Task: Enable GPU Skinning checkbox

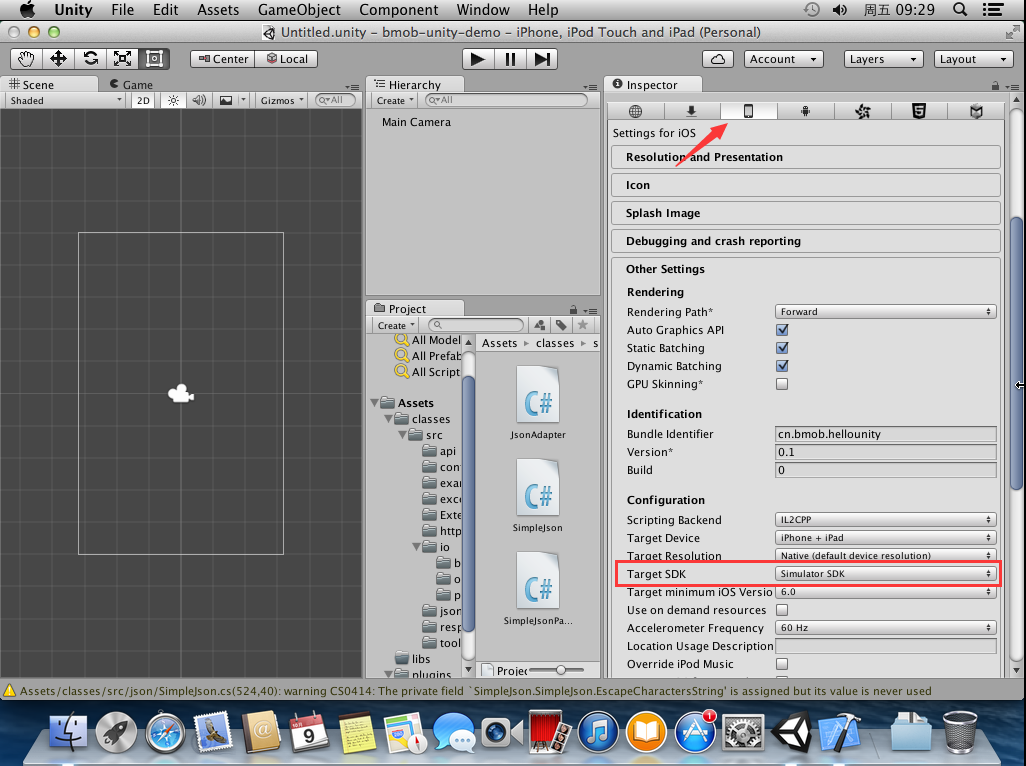Action: (782, 384)
